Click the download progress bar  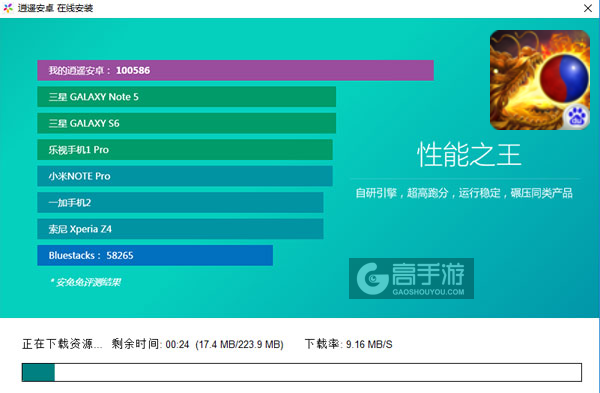302,372
